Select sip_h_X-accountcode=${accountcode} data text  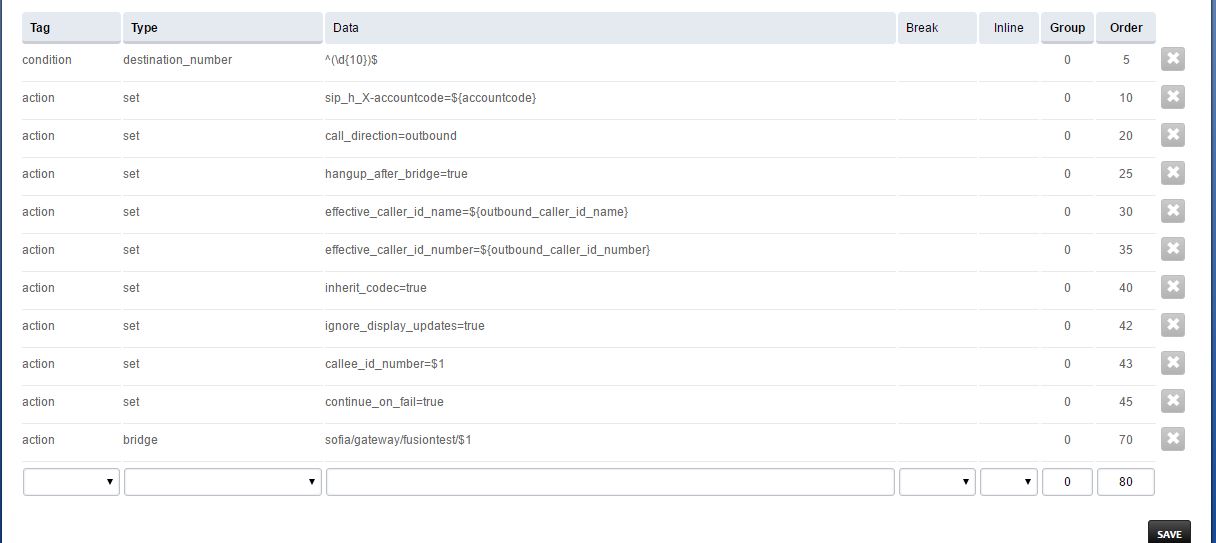point(431,98)
